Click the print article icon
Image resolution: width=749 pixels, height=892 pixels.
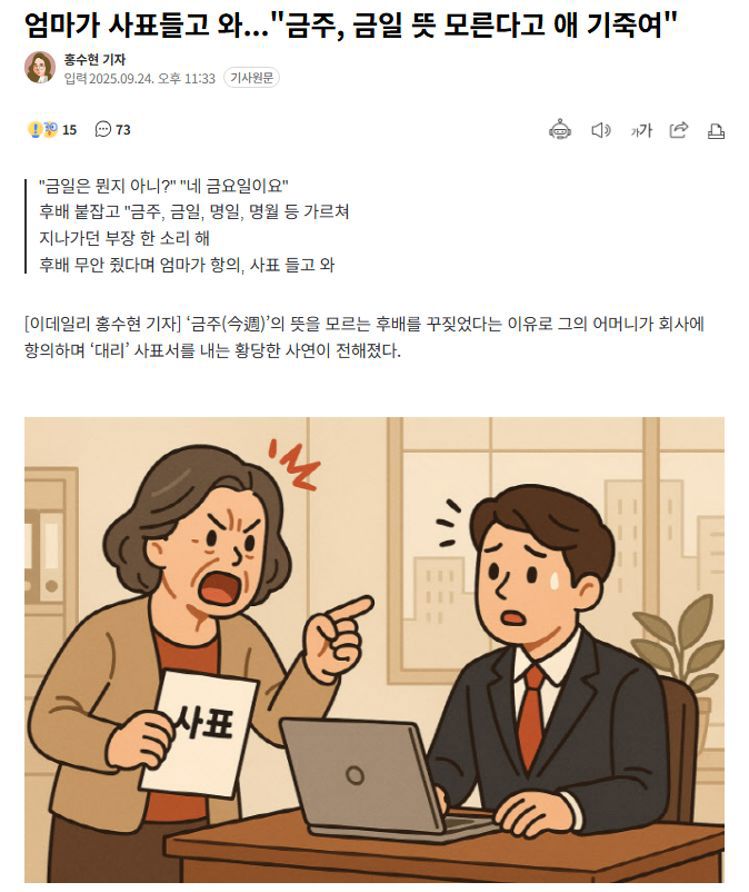715,131
